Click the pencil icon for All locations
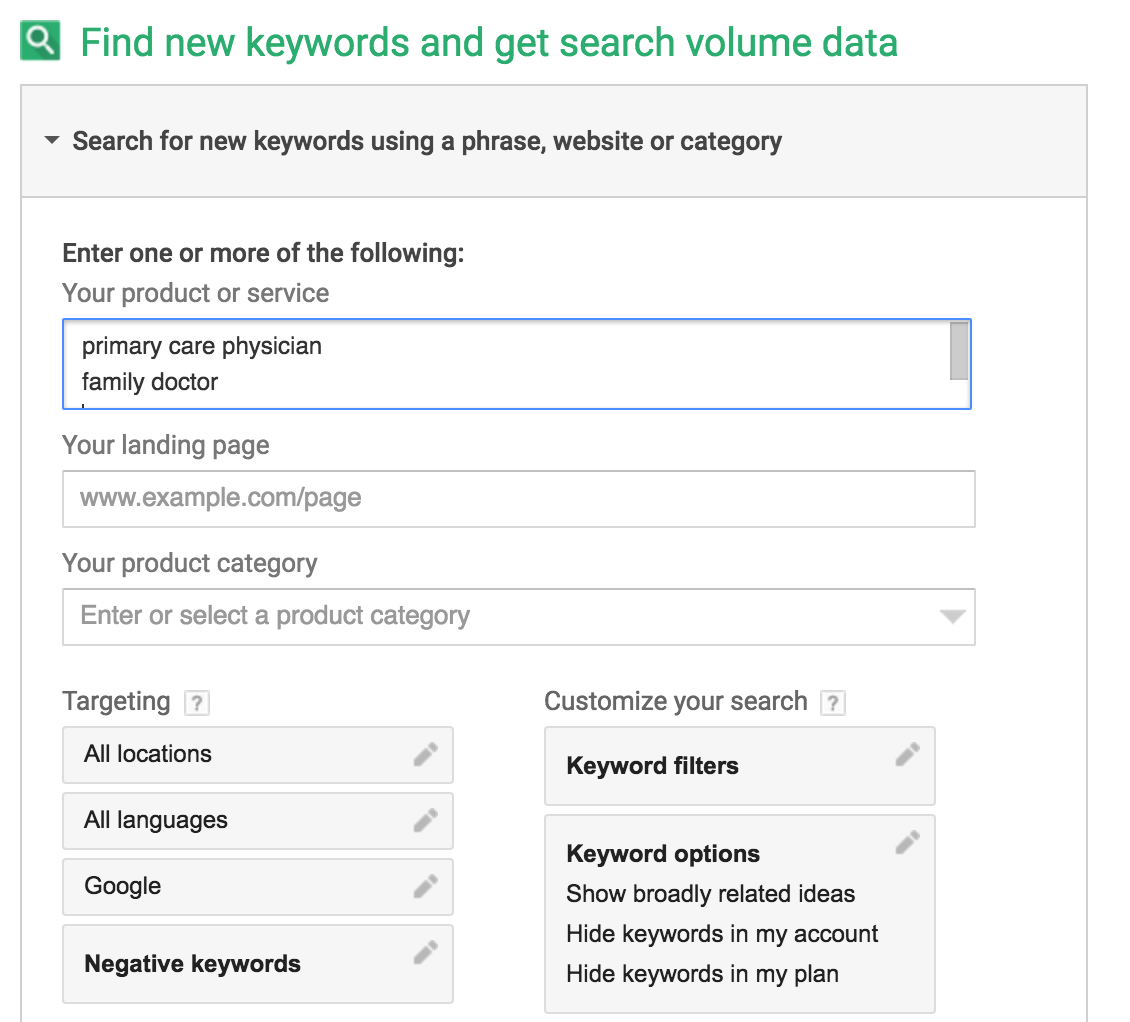1130x1022 pixels. [x=425, y=754]
